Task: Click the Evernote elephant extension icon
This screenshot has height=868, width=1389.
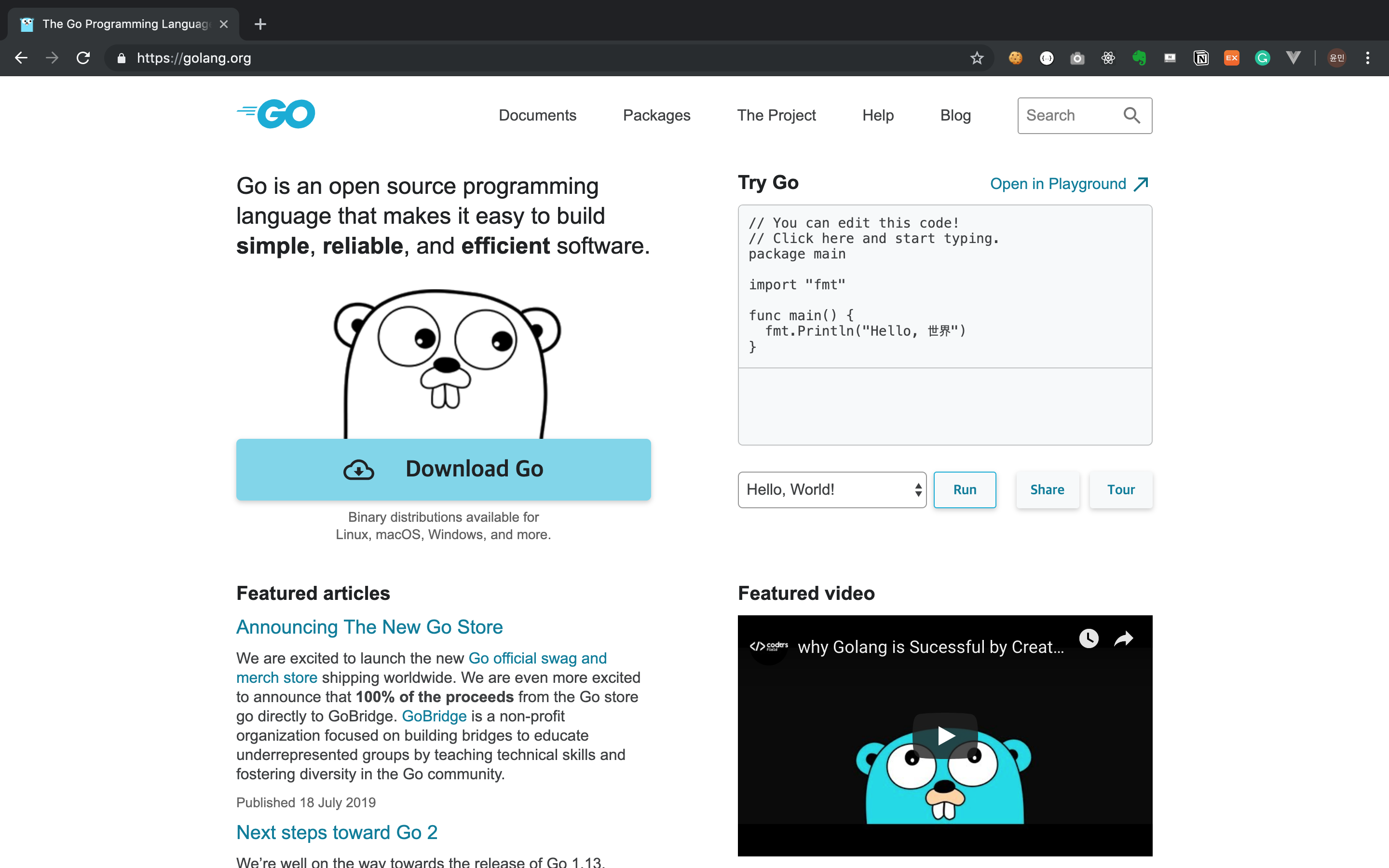Action: pos(1139,58)
